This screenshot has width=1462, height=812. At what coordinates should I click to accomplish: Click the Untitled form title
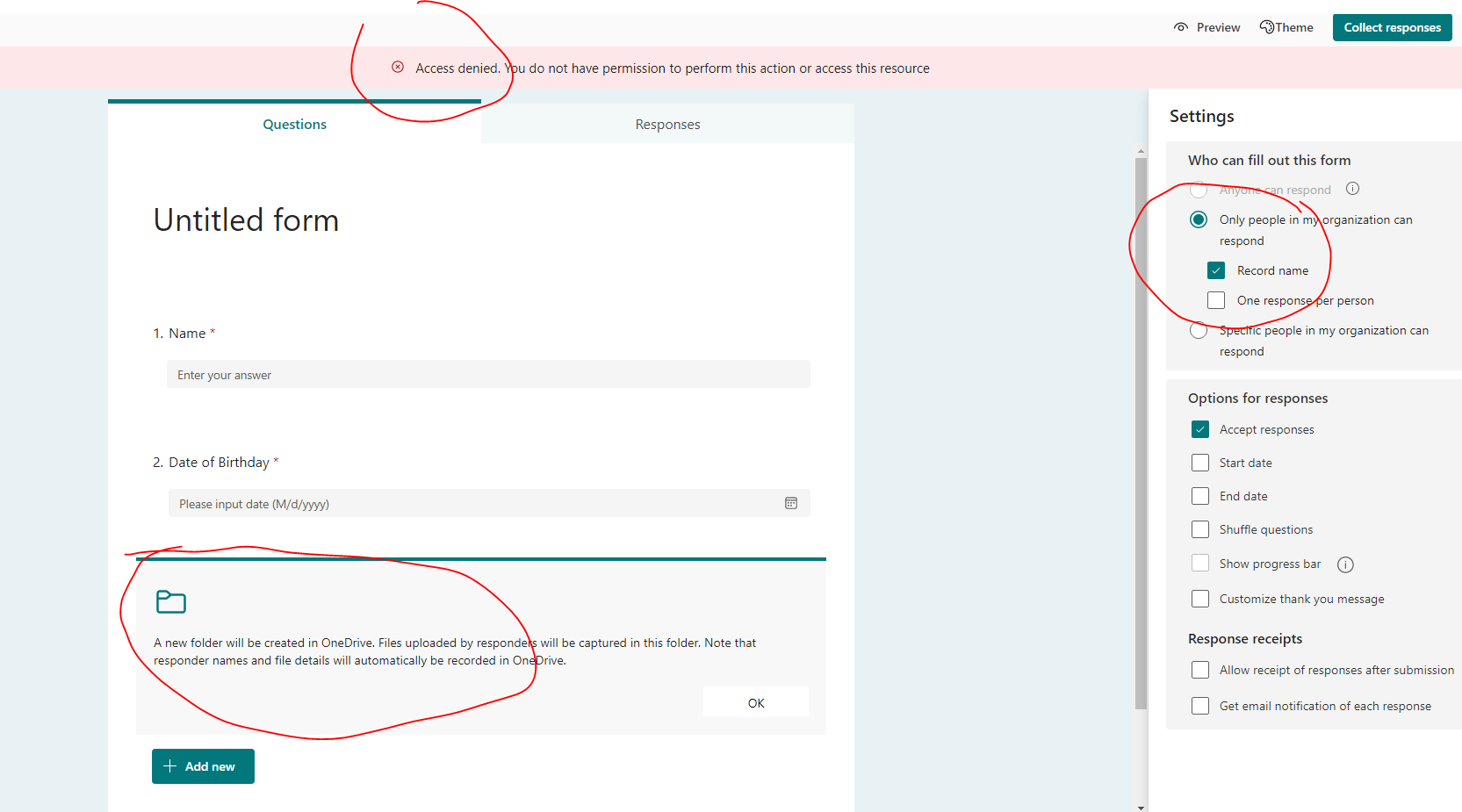click(x=246, y=219)
